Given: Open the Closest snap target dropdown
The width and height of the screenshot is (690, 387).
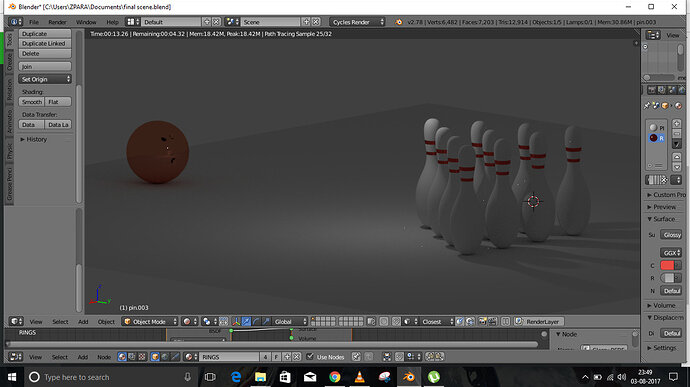Looking at the screenshot, I should pyautogui.click(x=437, y=321).
